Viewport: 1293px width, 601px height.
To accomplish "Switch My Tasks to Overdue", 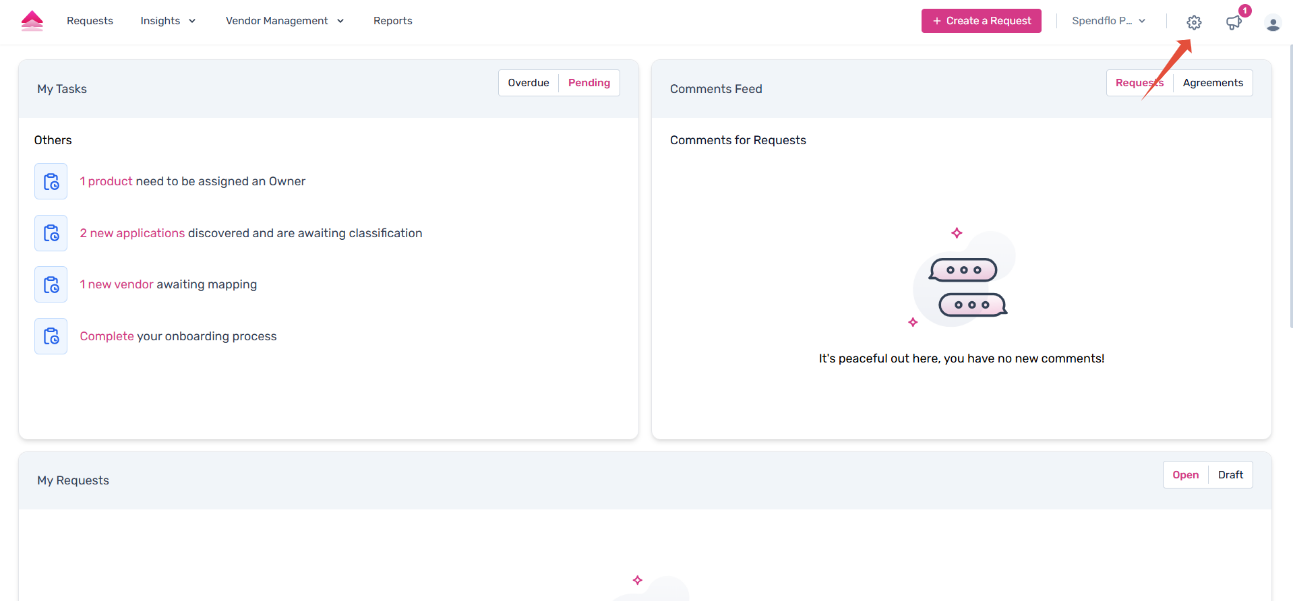I will (x=528, y=83).
